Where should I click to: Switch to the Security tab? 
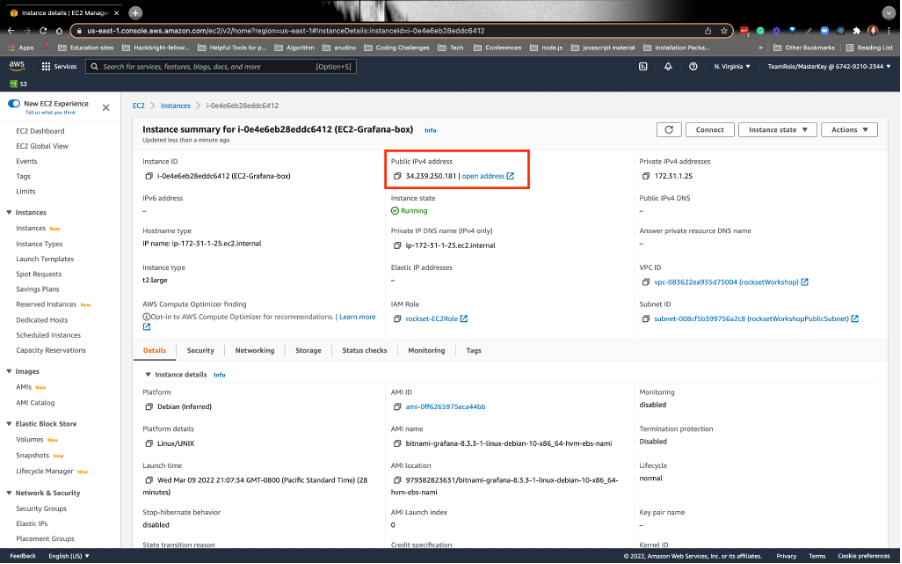[200, 350]
